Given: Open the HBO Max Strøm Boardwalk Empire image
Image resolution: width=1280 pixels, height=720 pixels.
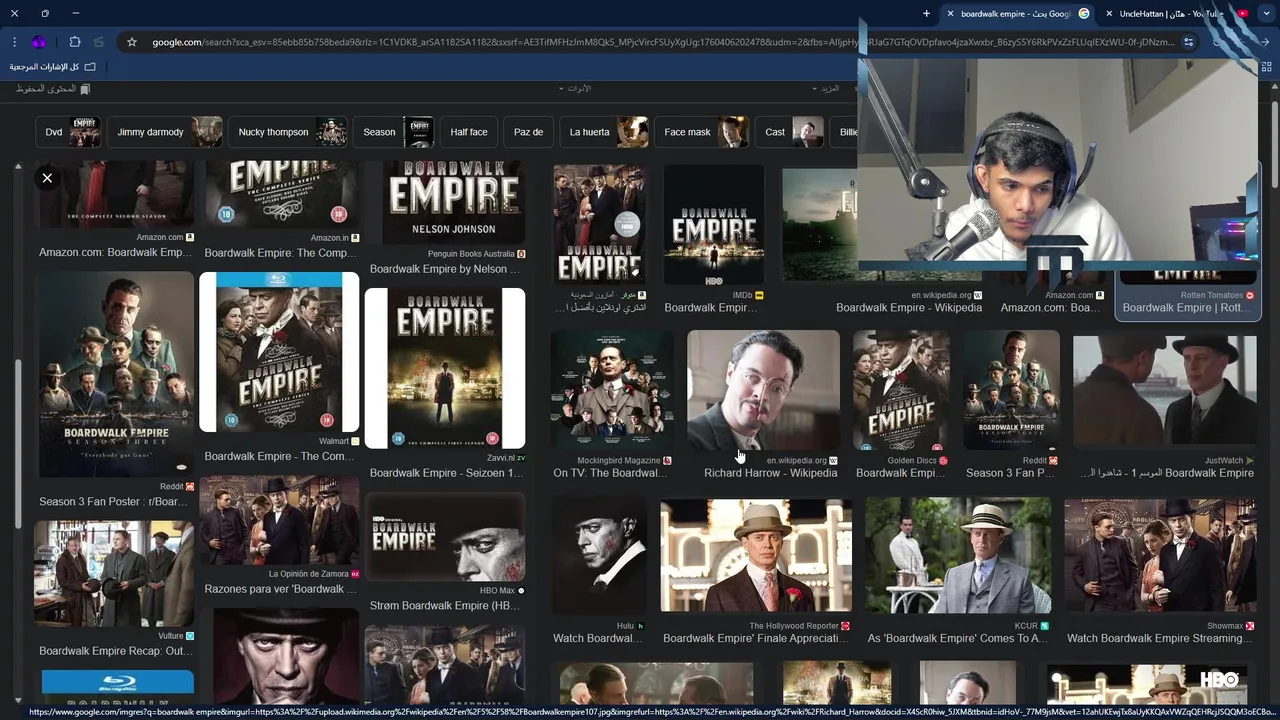Looking at the screenshot, I should (x=445, y=536).
